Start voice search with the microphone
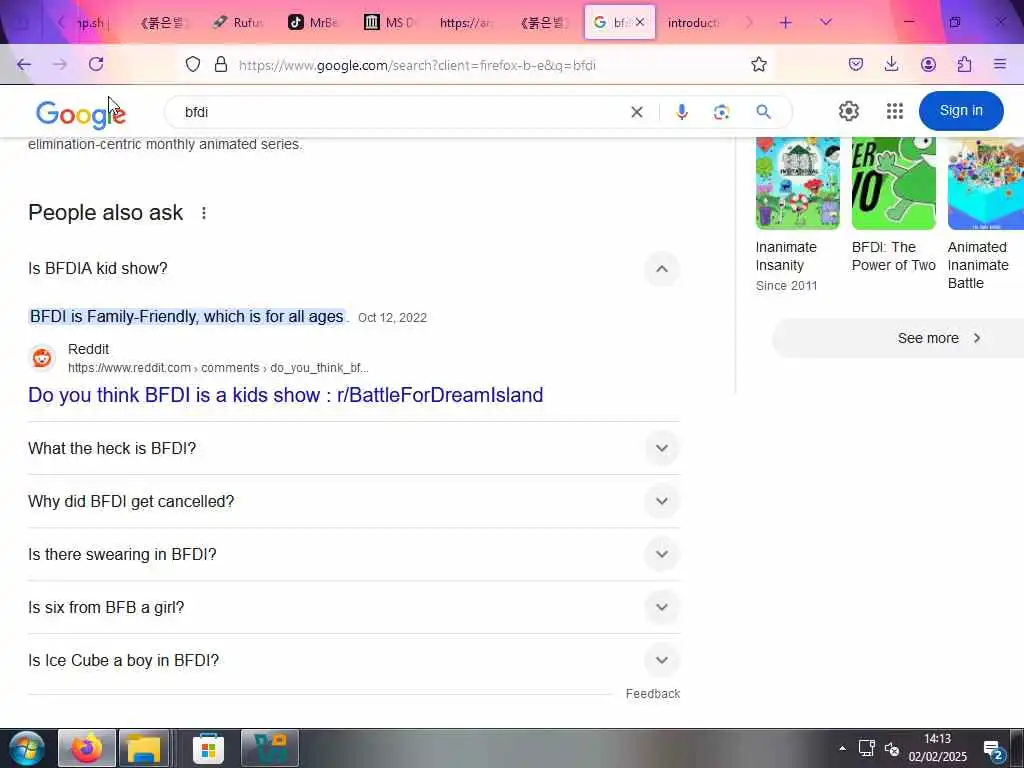This screenshot has height=768, width=1024. [x=682, y=112]
